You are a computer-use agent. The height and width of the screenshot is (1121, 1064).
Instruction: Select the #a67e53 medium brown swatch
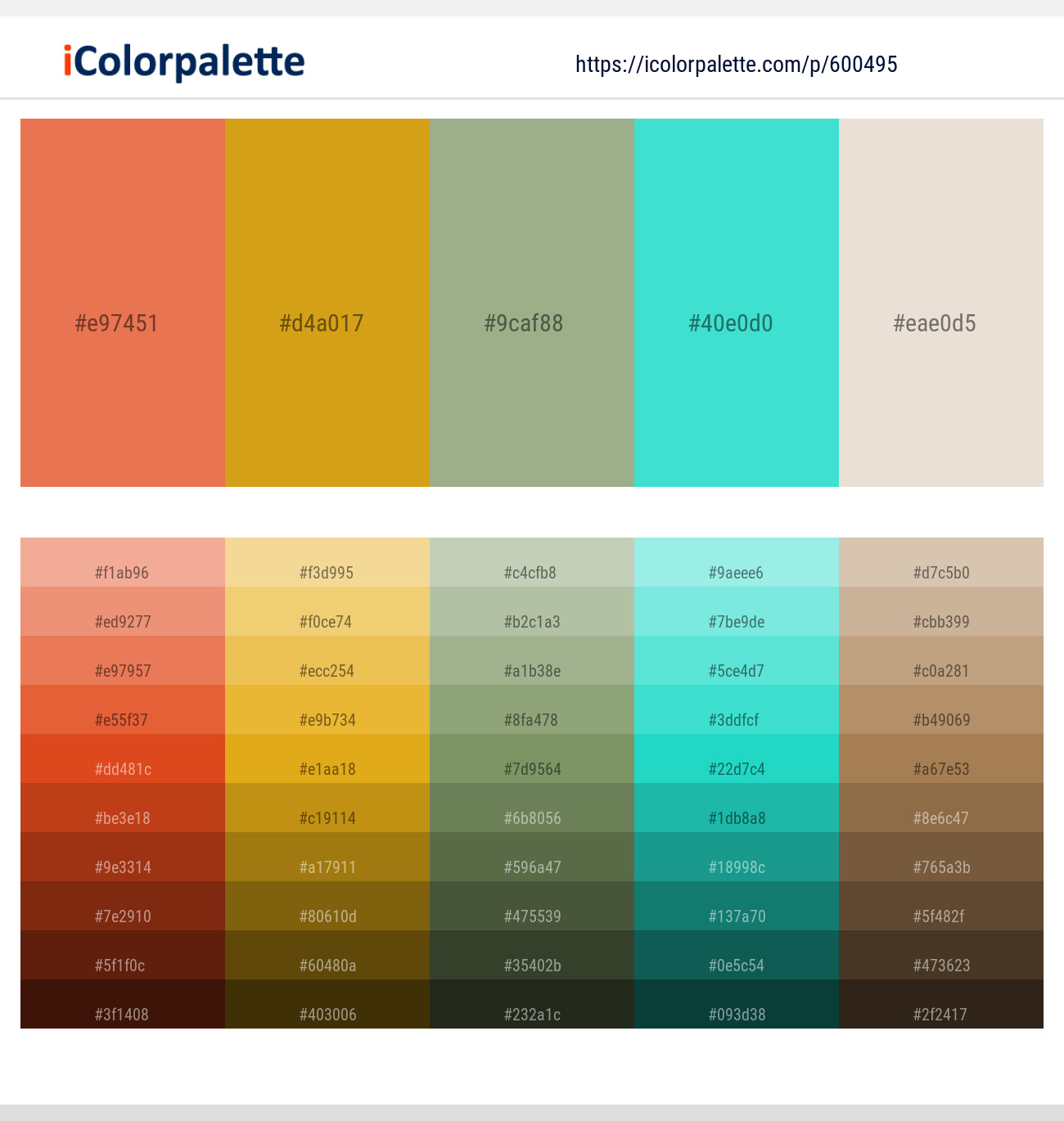[x=941, y=769]
